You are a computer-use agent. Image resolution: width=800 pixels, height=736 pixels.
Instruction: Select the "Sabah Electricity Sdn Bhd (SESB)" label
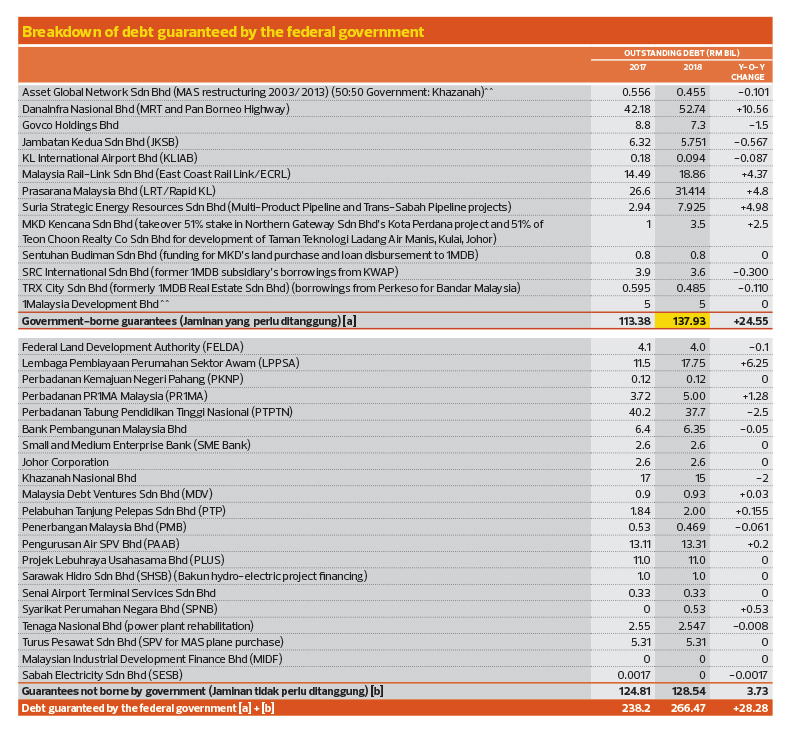(x=102, y=675)
